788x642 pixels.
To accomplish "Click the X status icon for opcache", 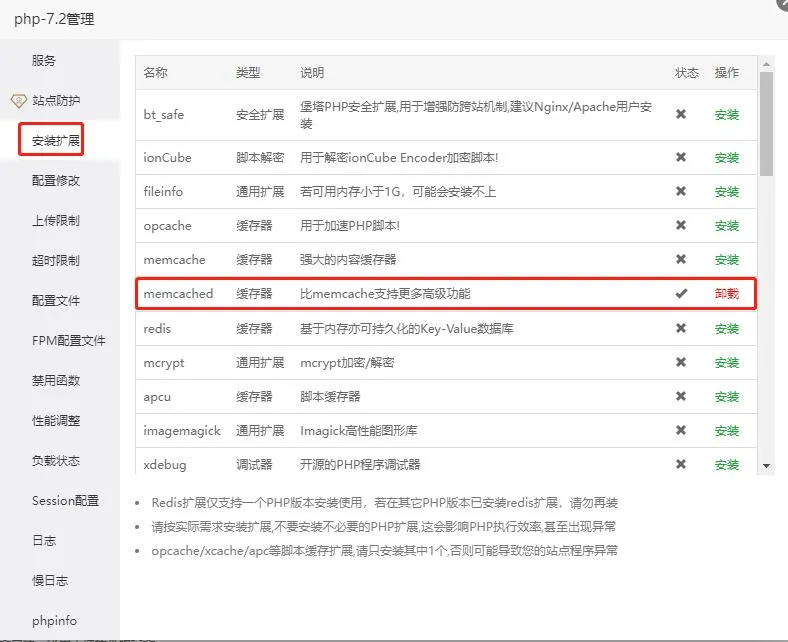I will click(681, 226).
